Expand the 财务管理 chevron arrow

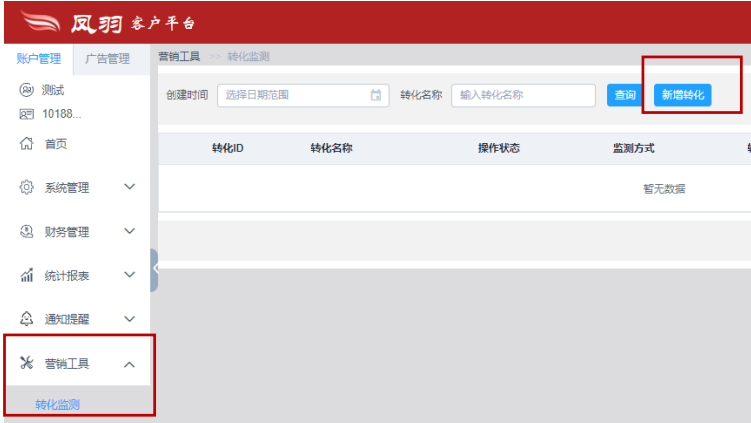pyautogui.click(x=129, y=232)
